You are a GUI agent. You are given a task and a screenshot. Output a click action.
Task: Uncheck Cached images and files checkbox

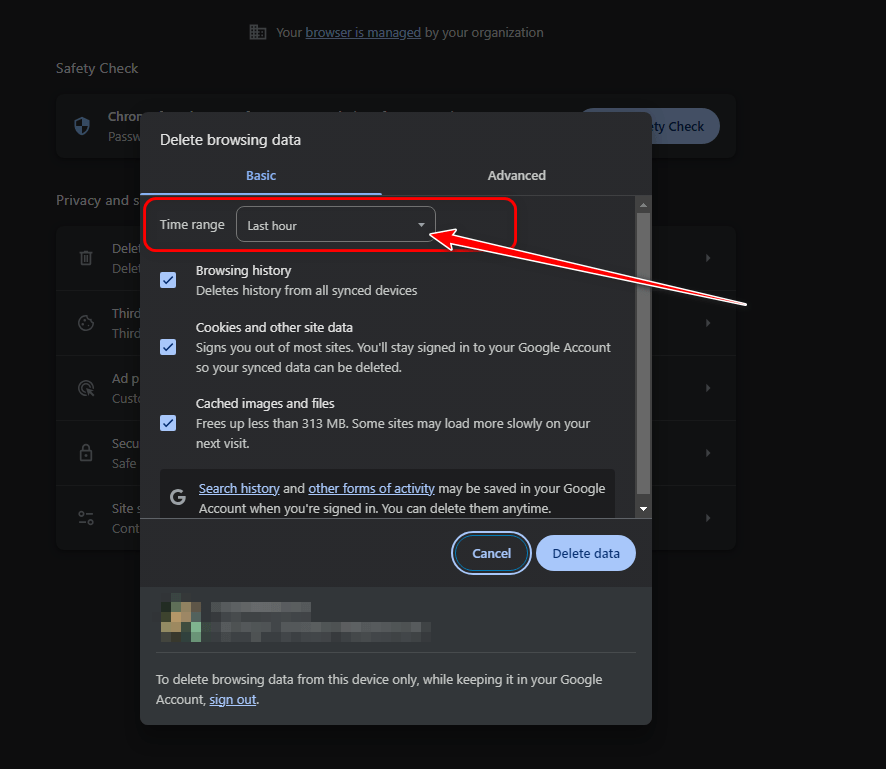168,423
